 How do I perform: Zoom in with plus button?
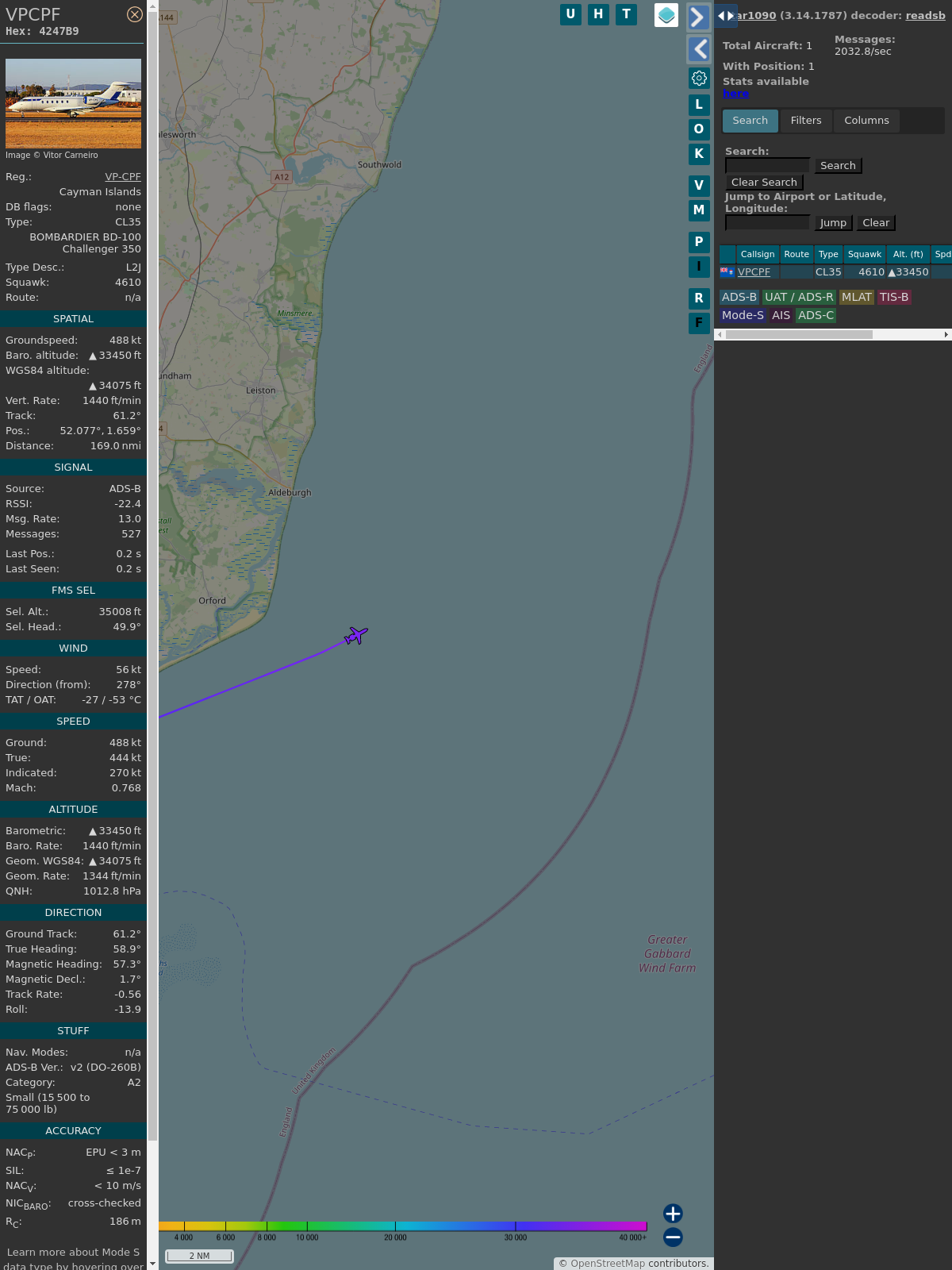point(673,1213)
